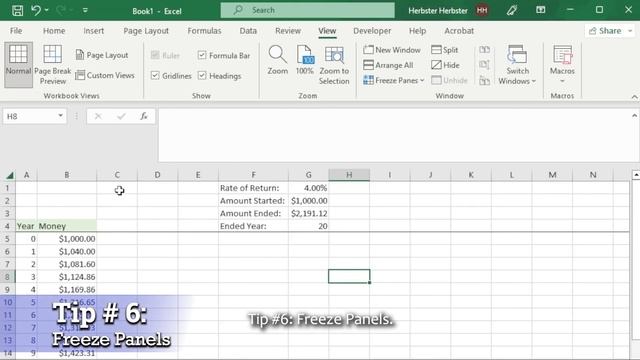
Task: Switch to the Home tab
Action: click(x=54, y=31)
